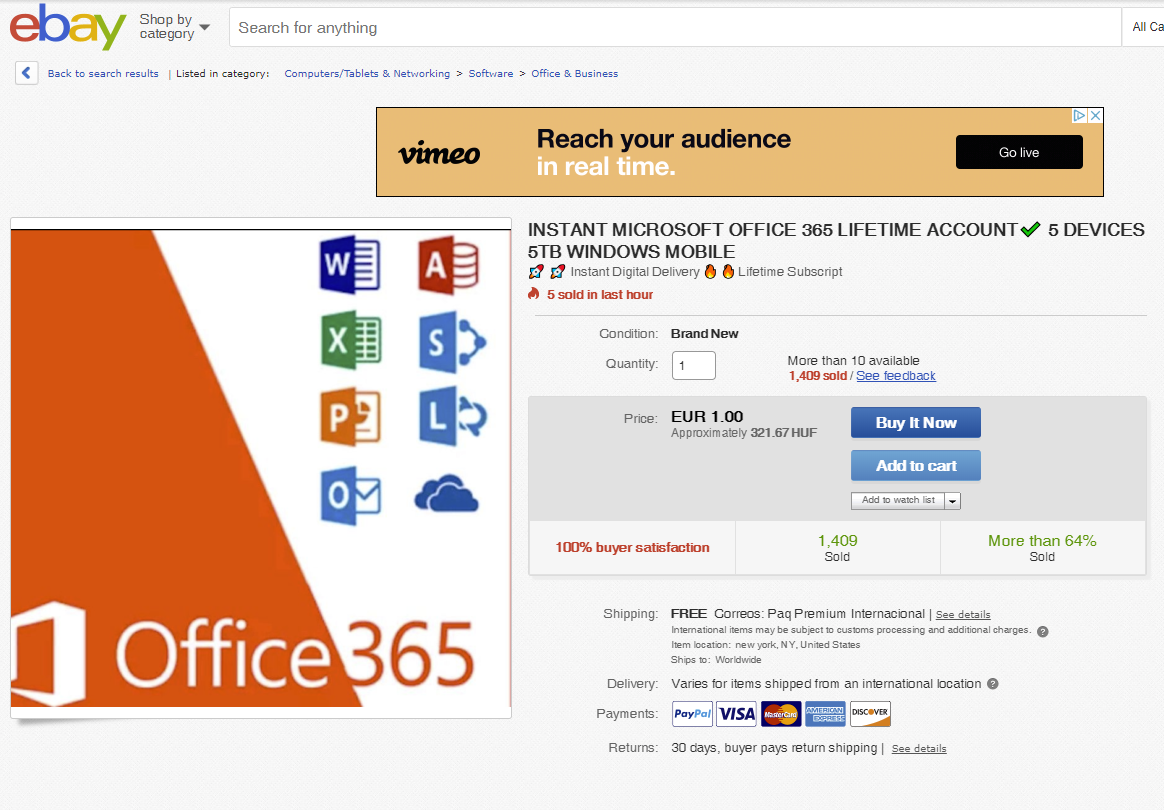This screenshot has width=1164, height=810.
Task: Open the All Categories search dropdown
Action: (1146, 27)
